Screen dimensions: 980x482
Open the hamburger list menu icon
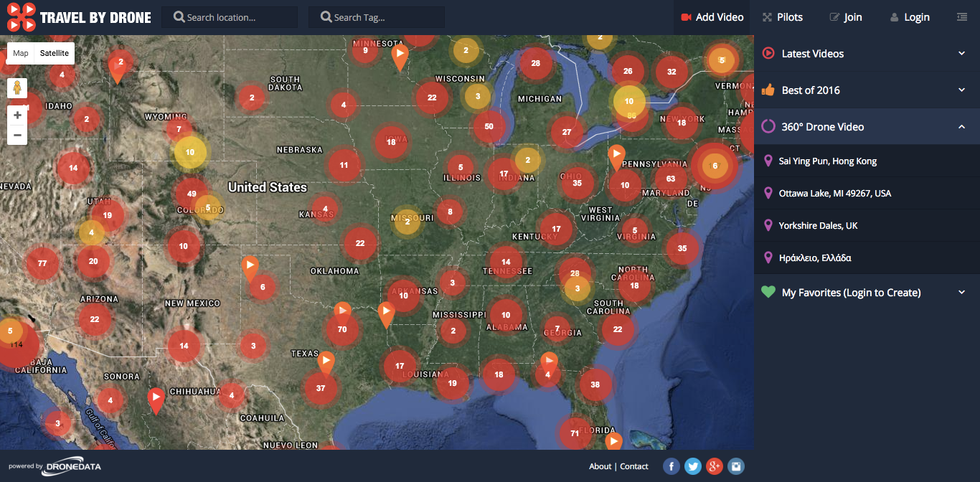tap(962, 17)
